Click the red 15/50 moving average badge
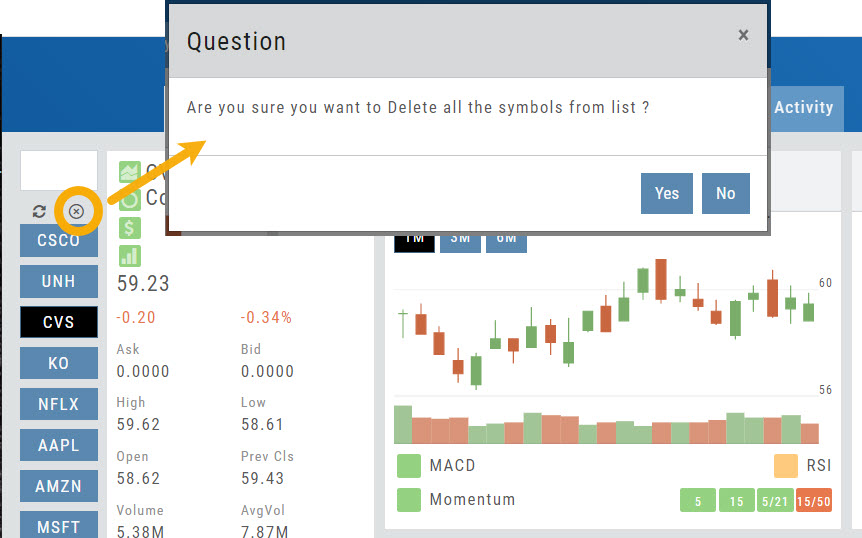Viewport: 862px width, 538px height. coord(814,501)
